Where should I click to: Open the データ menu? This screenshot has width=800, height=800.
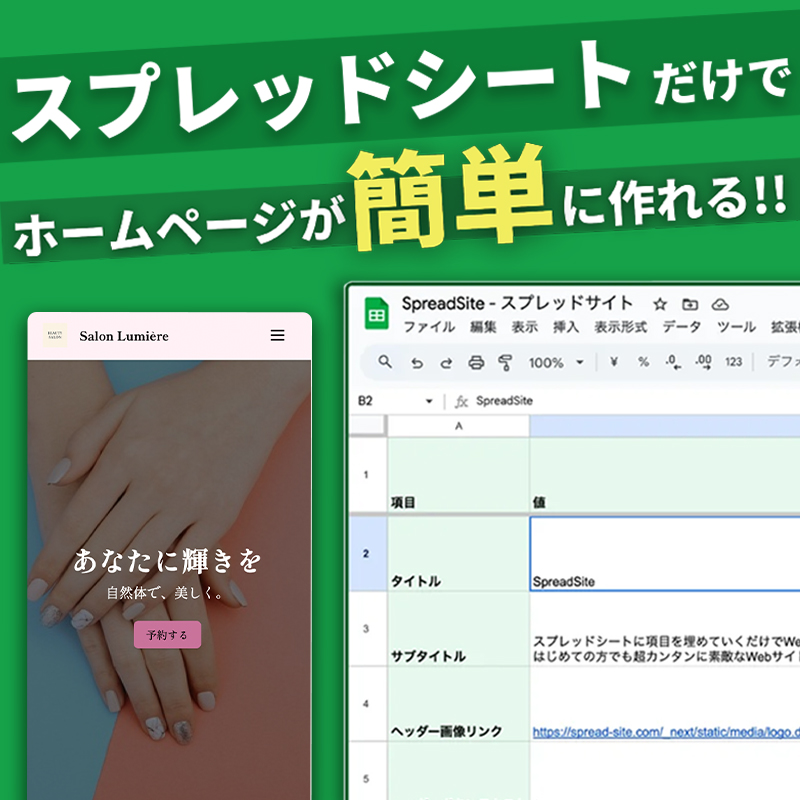681,327
